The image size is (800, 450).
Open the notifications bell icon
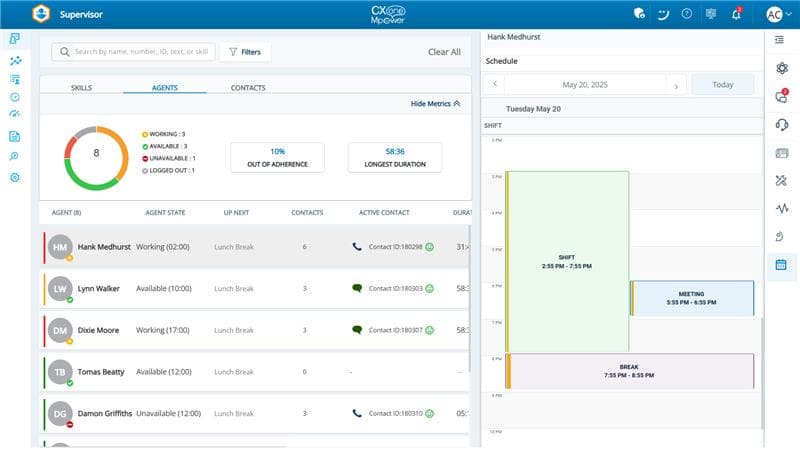click(x=736, y=14)
